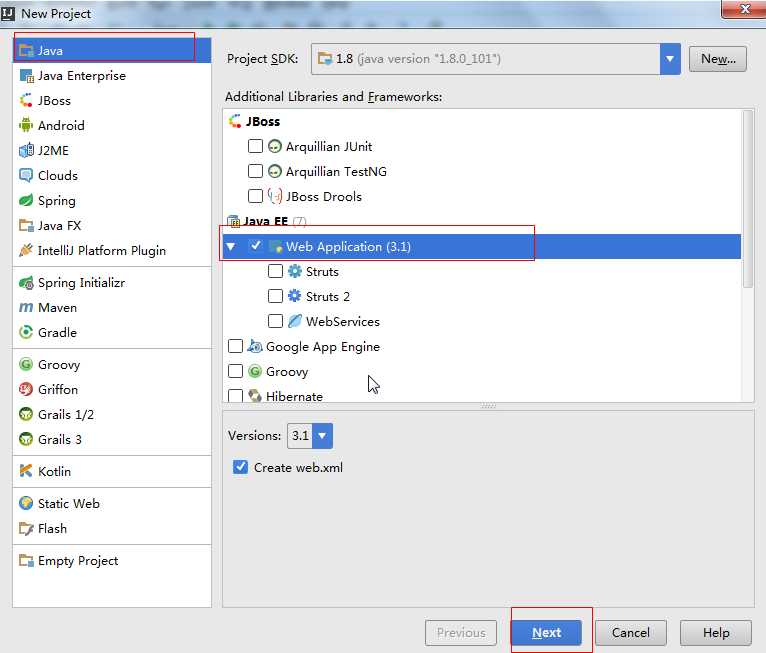This screenshot has height=653, width=766.
Task: Uncheck the Web Application (3.1) checkbox
Action: coord(255,246)
